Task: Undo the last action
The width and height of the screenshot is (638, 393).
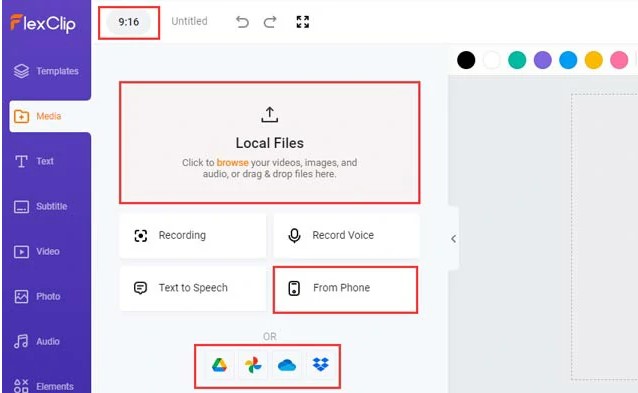Action: [x=242, y=22]
